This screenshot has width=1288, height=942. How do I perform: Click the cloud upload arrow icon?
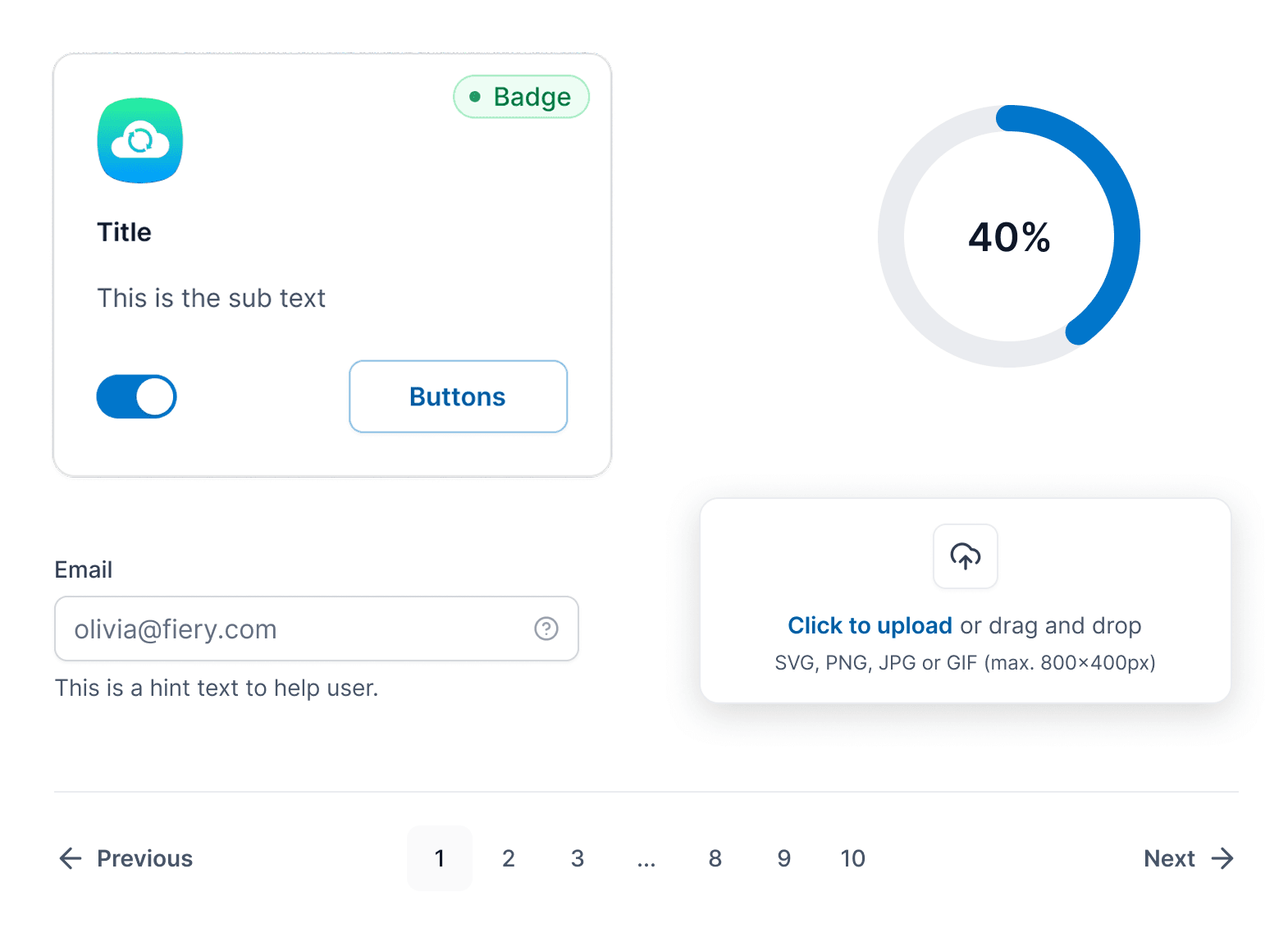[x=965, y=556]
